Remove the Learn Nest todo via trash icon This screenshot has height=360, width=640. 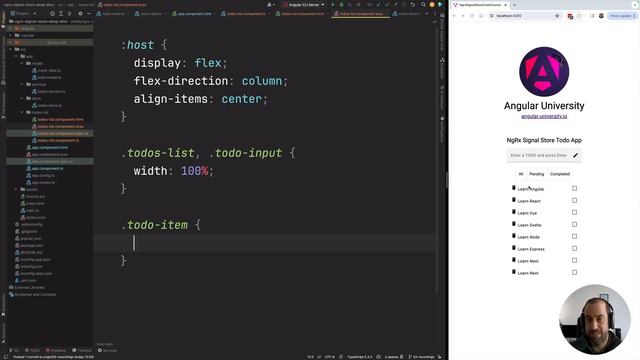click(x=513, y=260)
